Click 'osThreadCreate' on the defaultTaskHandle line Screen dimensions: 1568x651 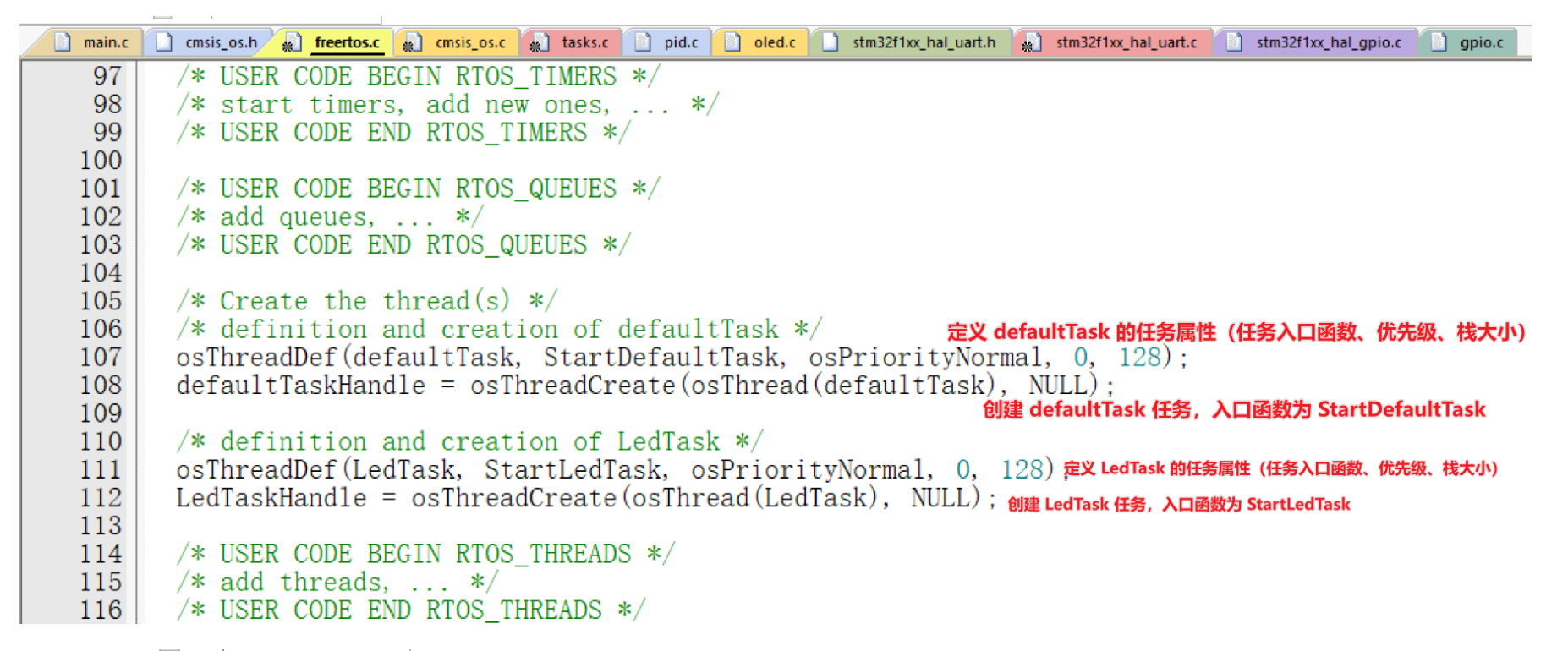click(573, 386)
